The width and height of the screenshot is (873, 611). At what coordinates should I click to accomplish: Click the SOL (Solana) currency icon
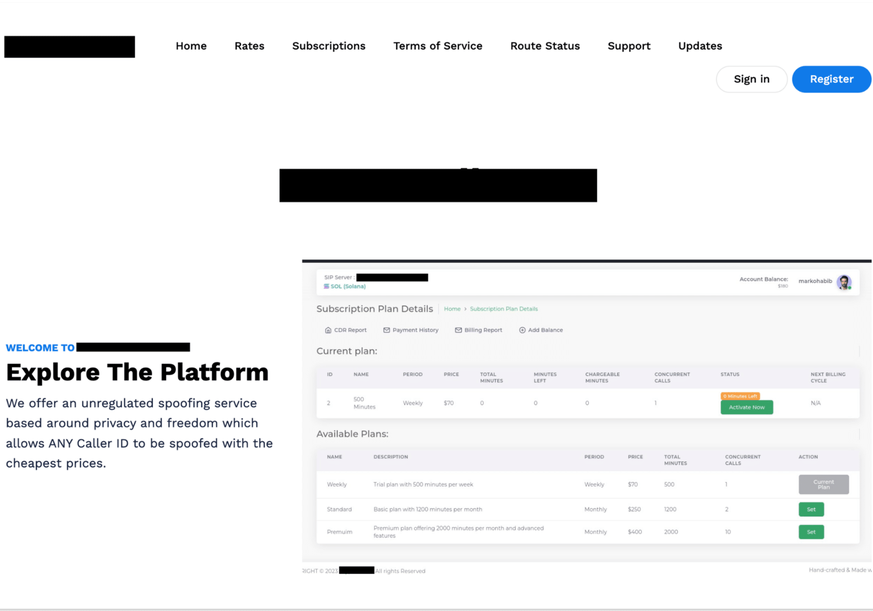pos(326,287)
